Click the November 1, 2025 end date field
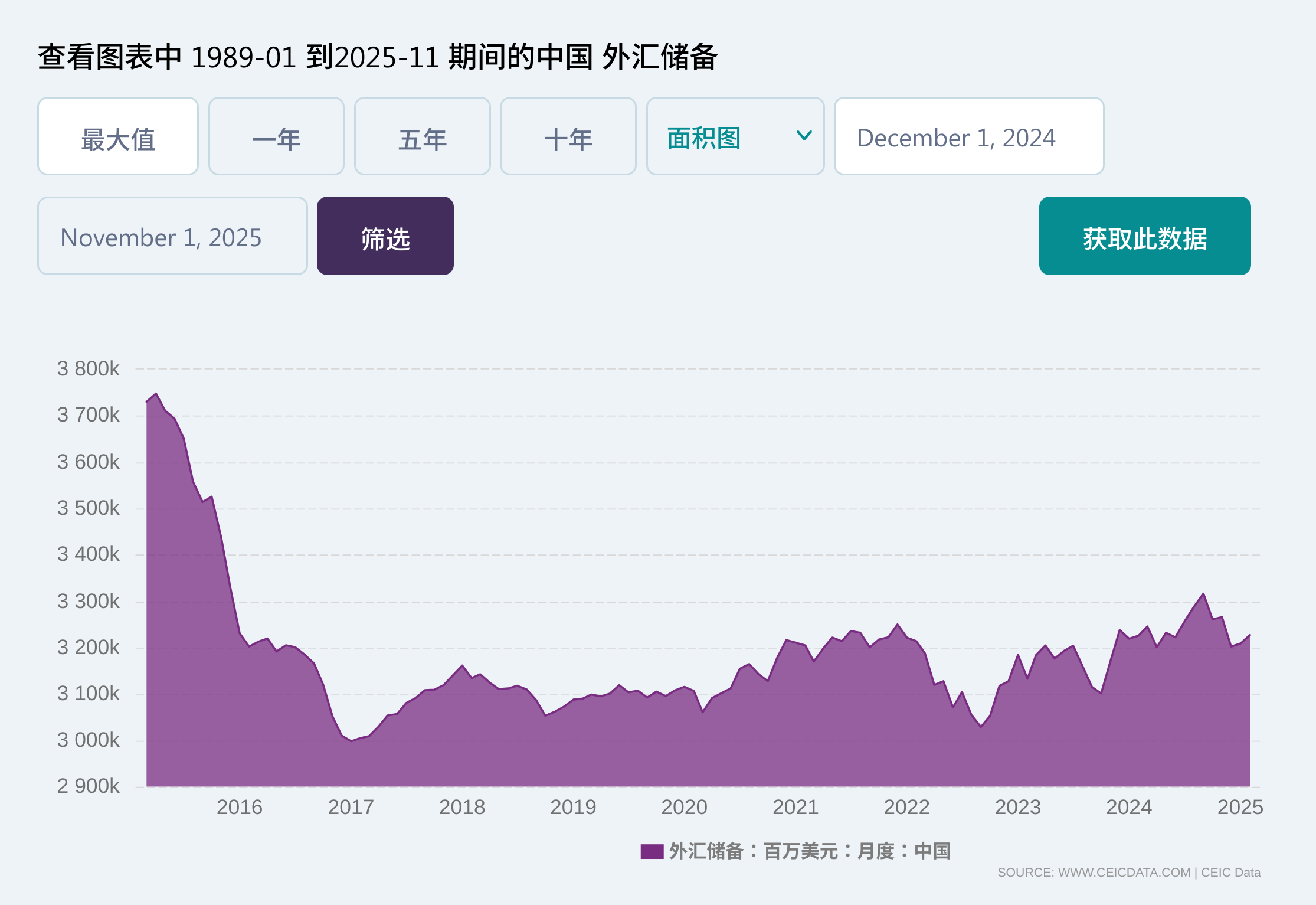1316x905 pixels. point(172,237)
